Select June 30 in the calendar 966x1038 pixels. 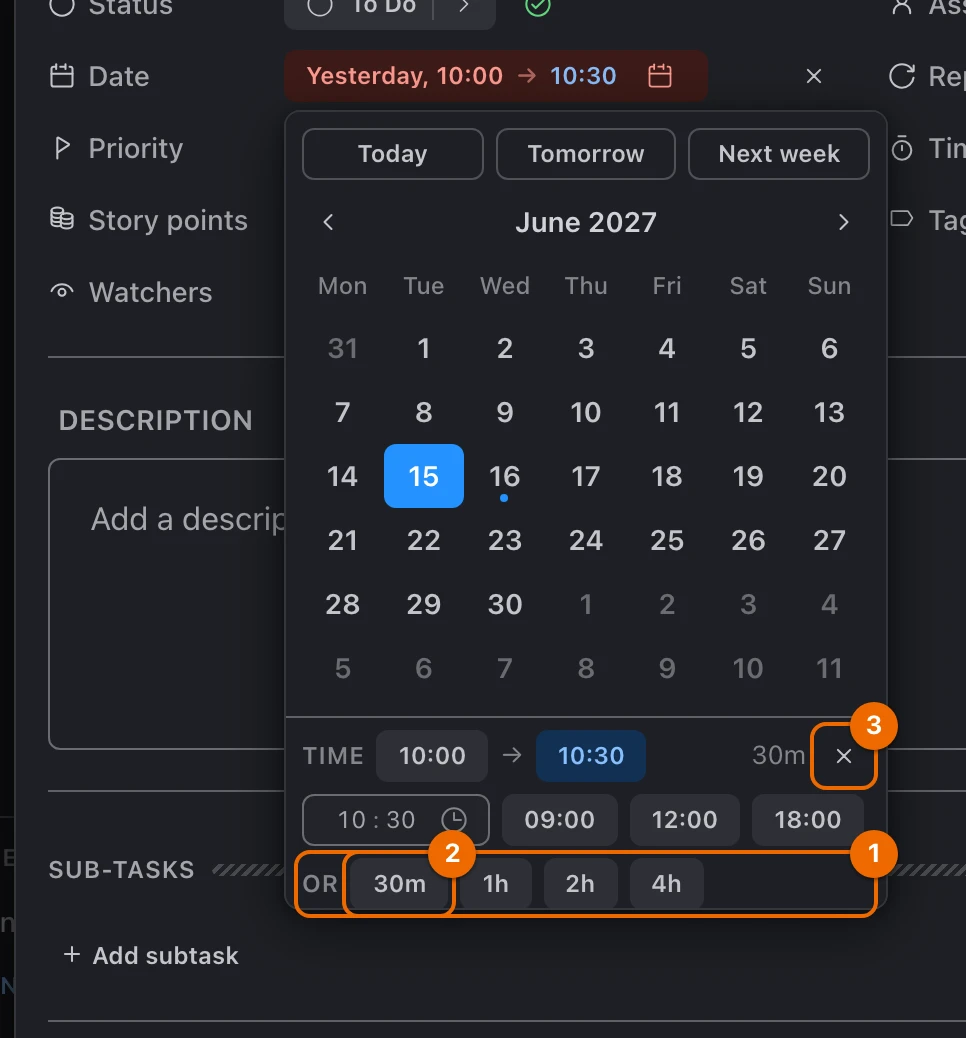[505, 604]
